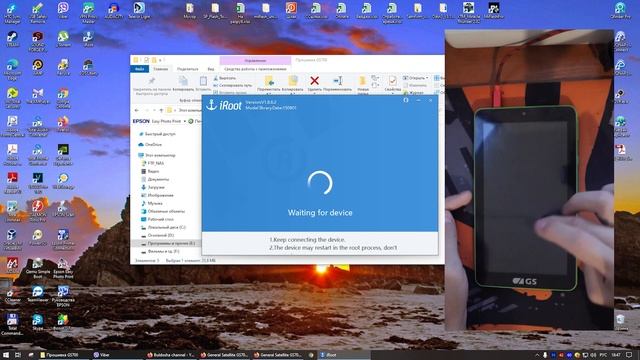Open the Steam desktop shortcut
640x360 pixels.
tap(12, 39)
